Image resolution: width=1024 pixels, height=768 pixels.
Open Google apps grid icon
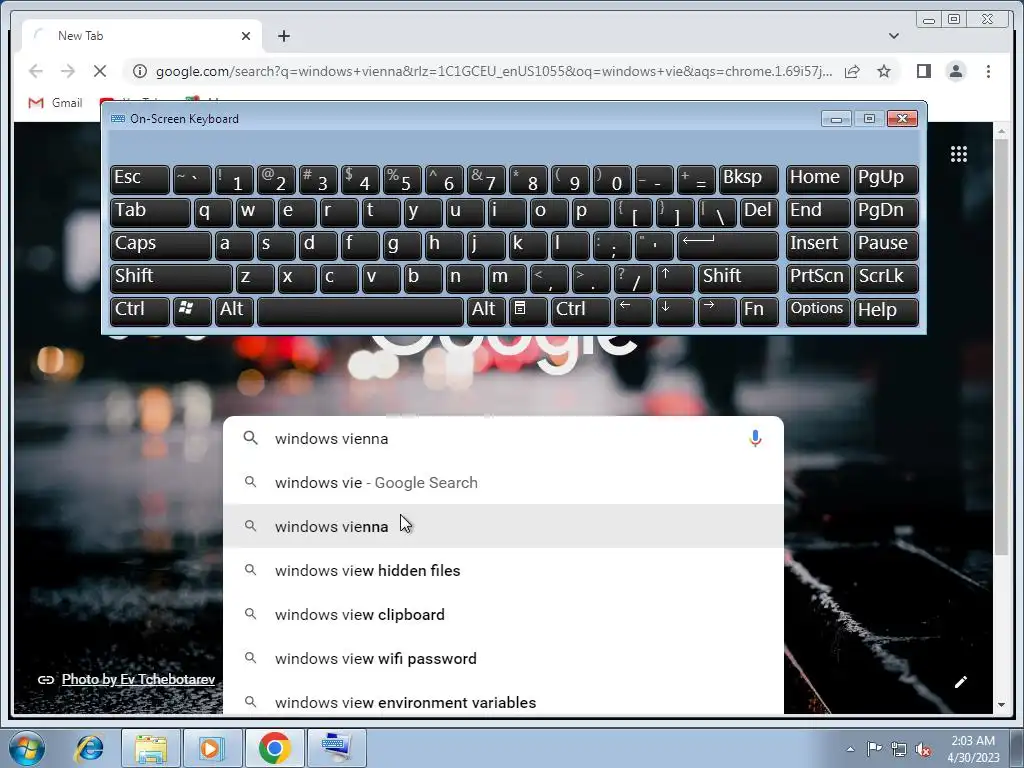point(959,154)
